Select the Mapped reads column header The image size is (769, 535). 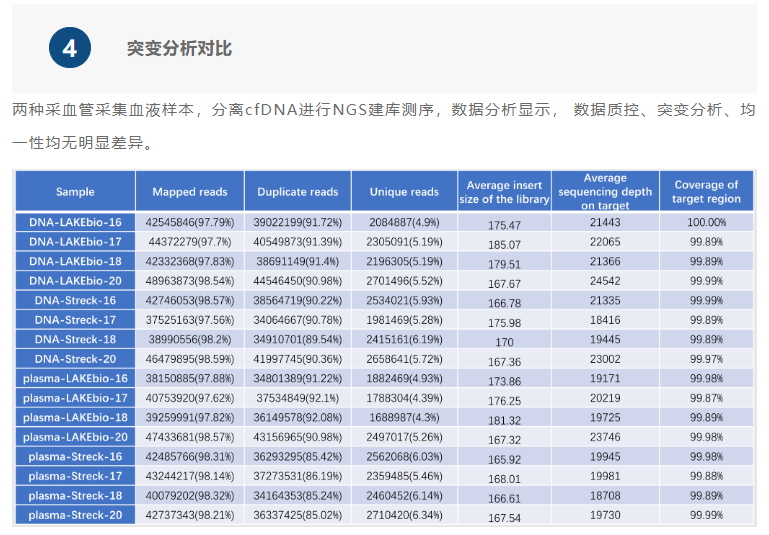[x=189, y=192]
